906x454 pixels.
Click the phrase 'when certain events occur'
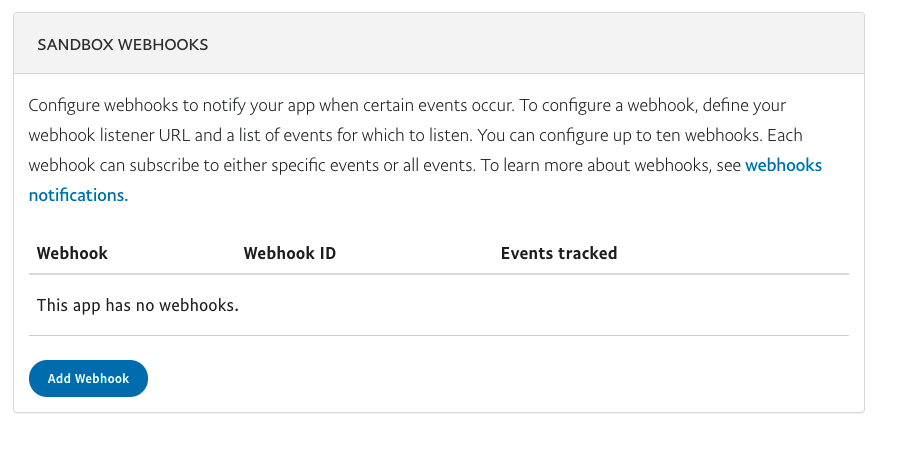coord(416,105)
